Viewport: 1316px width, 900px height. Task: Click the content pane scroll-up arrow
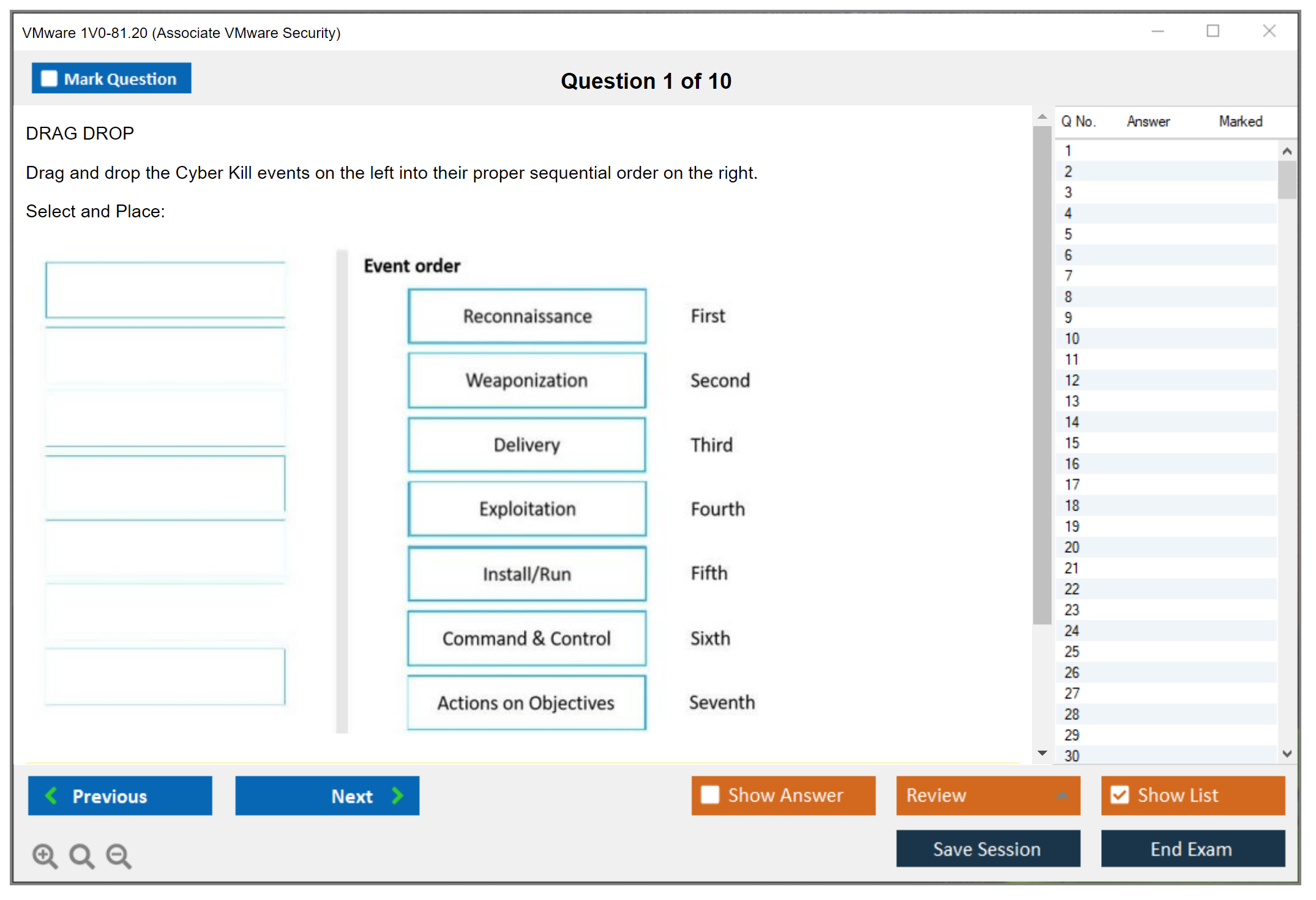coord(1042,116)
